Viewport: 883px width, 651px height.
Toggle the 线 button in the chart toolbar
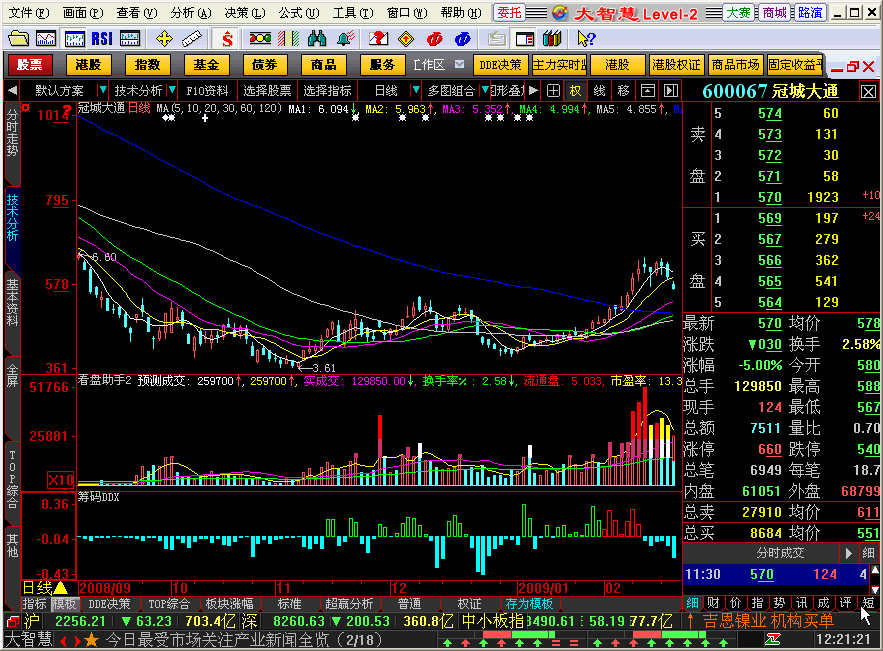coord(599,91)
